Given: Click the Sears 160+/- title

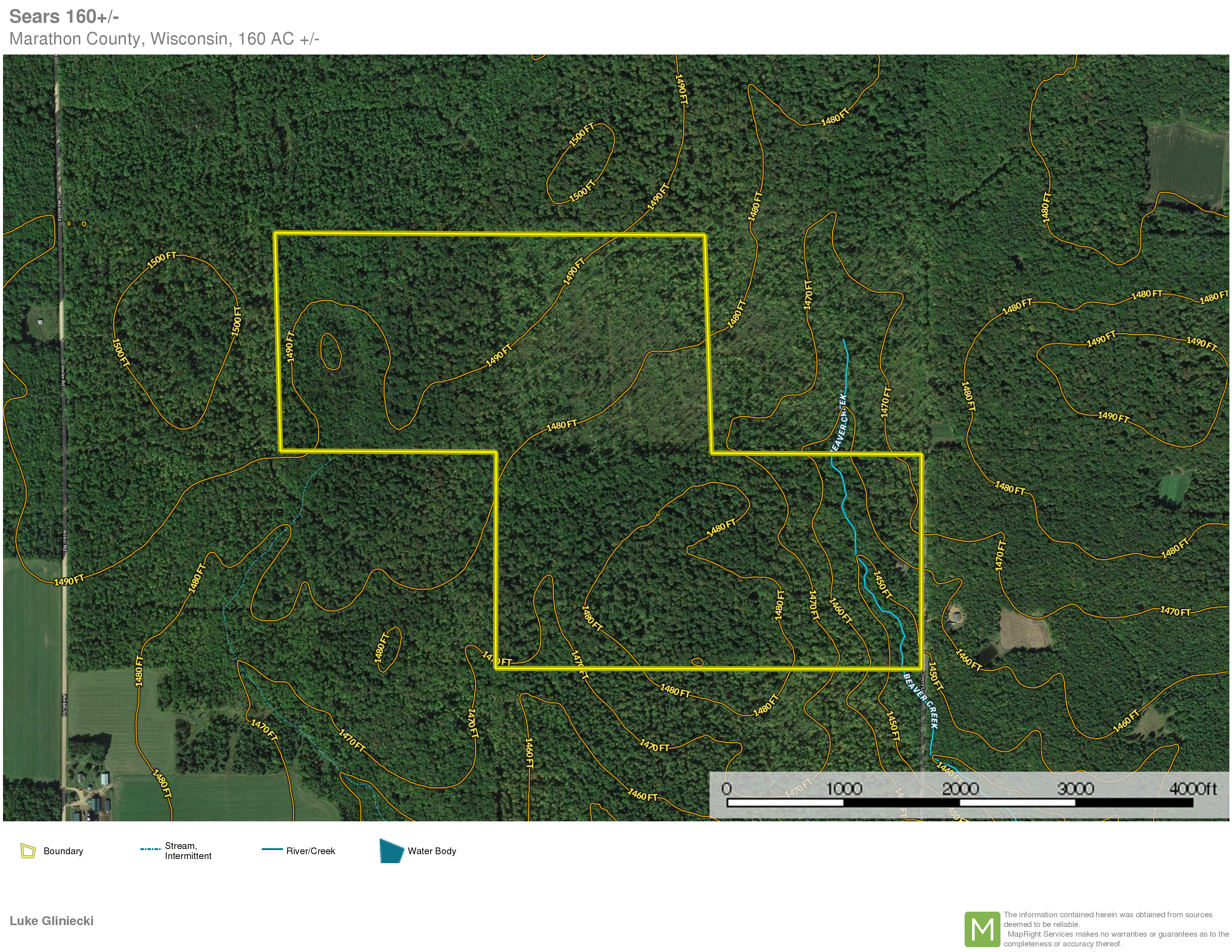Looking at the screenshot, I should point(64,17).
